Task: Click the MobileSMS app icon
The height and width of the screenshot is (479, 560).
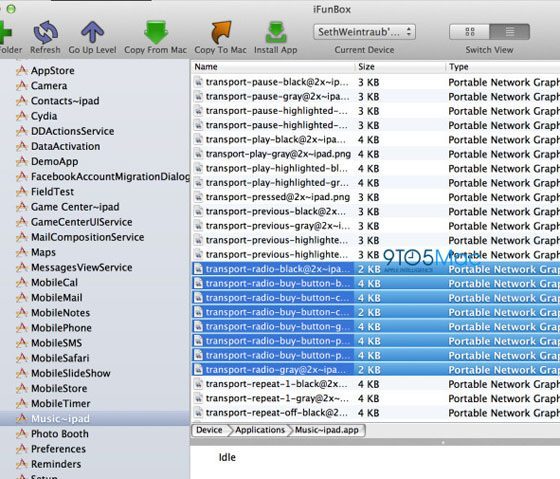Action: (x=22, y=343)
